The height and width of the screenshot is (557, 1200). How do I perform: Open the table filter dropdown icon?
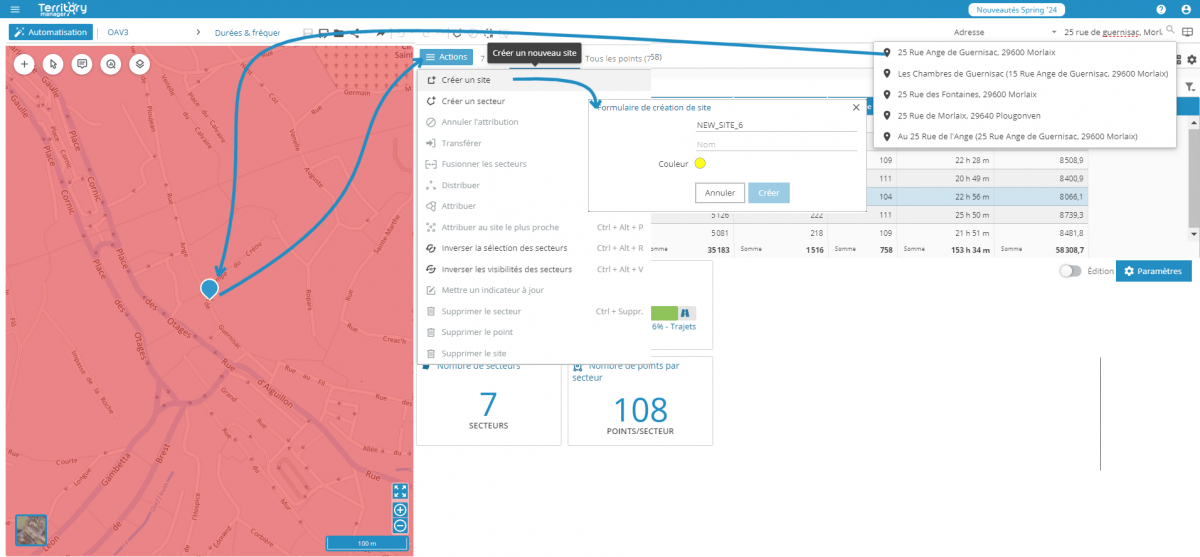[1189, 88]
